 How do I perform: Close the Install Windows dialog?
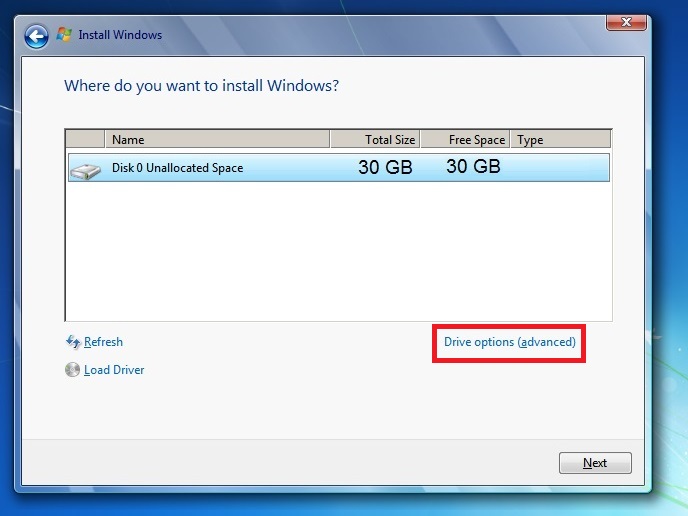point(626,22)
